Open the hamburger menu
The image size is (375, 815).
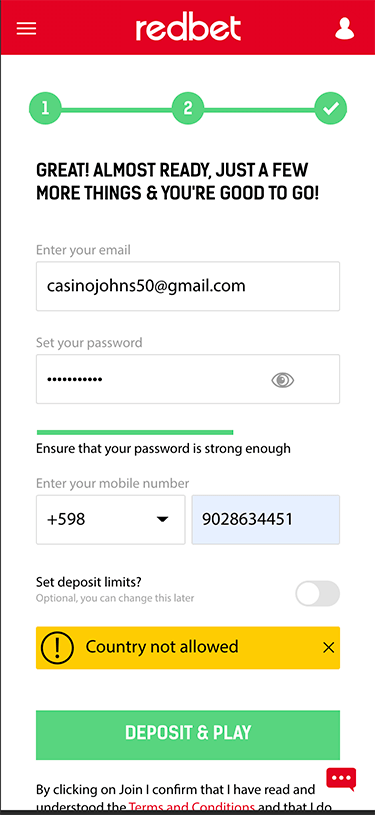[x=27, y=28]
